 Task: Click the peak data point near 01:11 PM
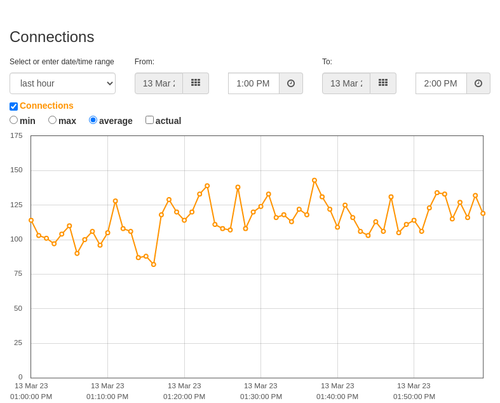pos(115,201)
